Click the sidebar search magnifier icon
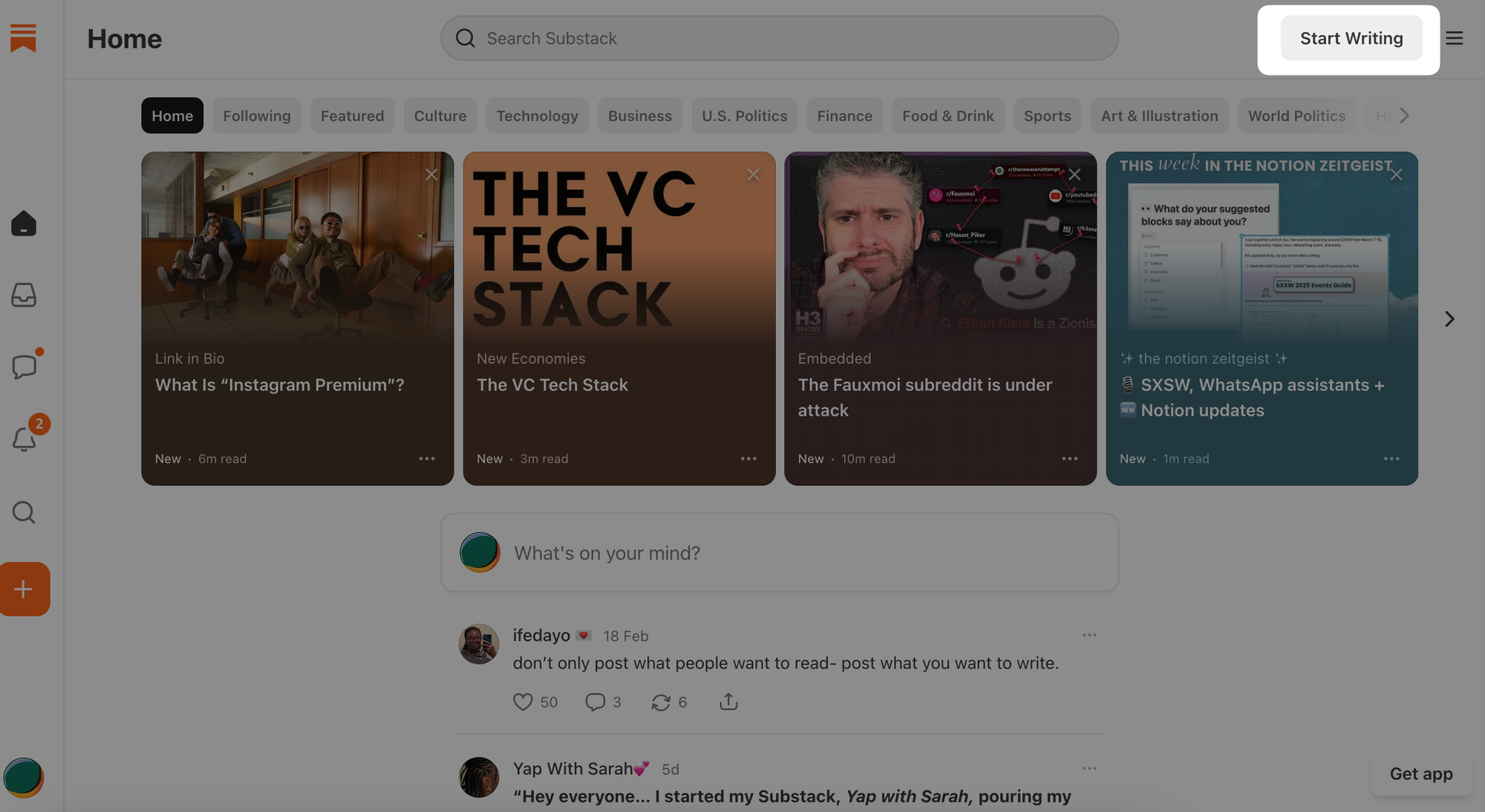This screenshot has height=812, width=1485. point(24,512)
